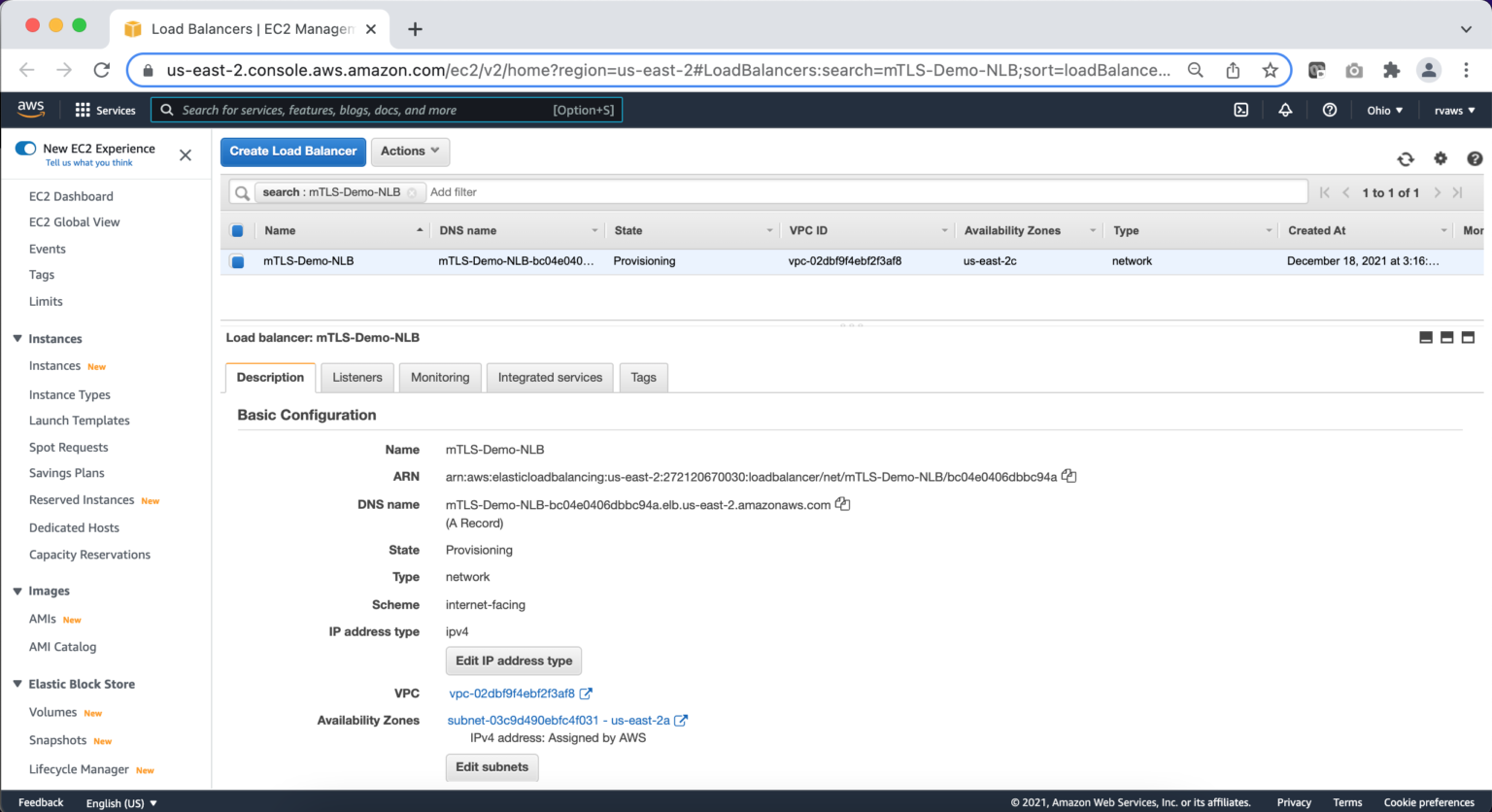
Task: Click Tell us what you think link
Action: click(x=88, y=163)
